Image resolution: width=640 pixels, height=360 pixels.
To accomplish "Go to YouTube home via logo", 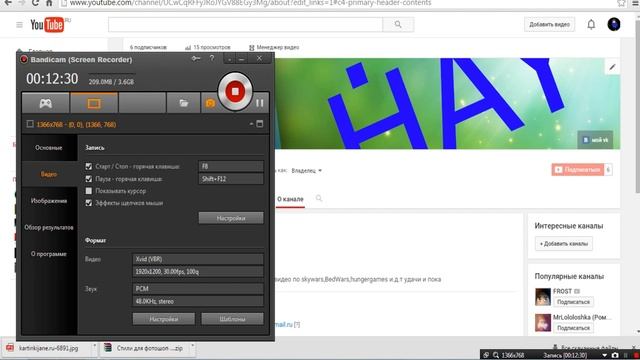I will tap(49, 24).
